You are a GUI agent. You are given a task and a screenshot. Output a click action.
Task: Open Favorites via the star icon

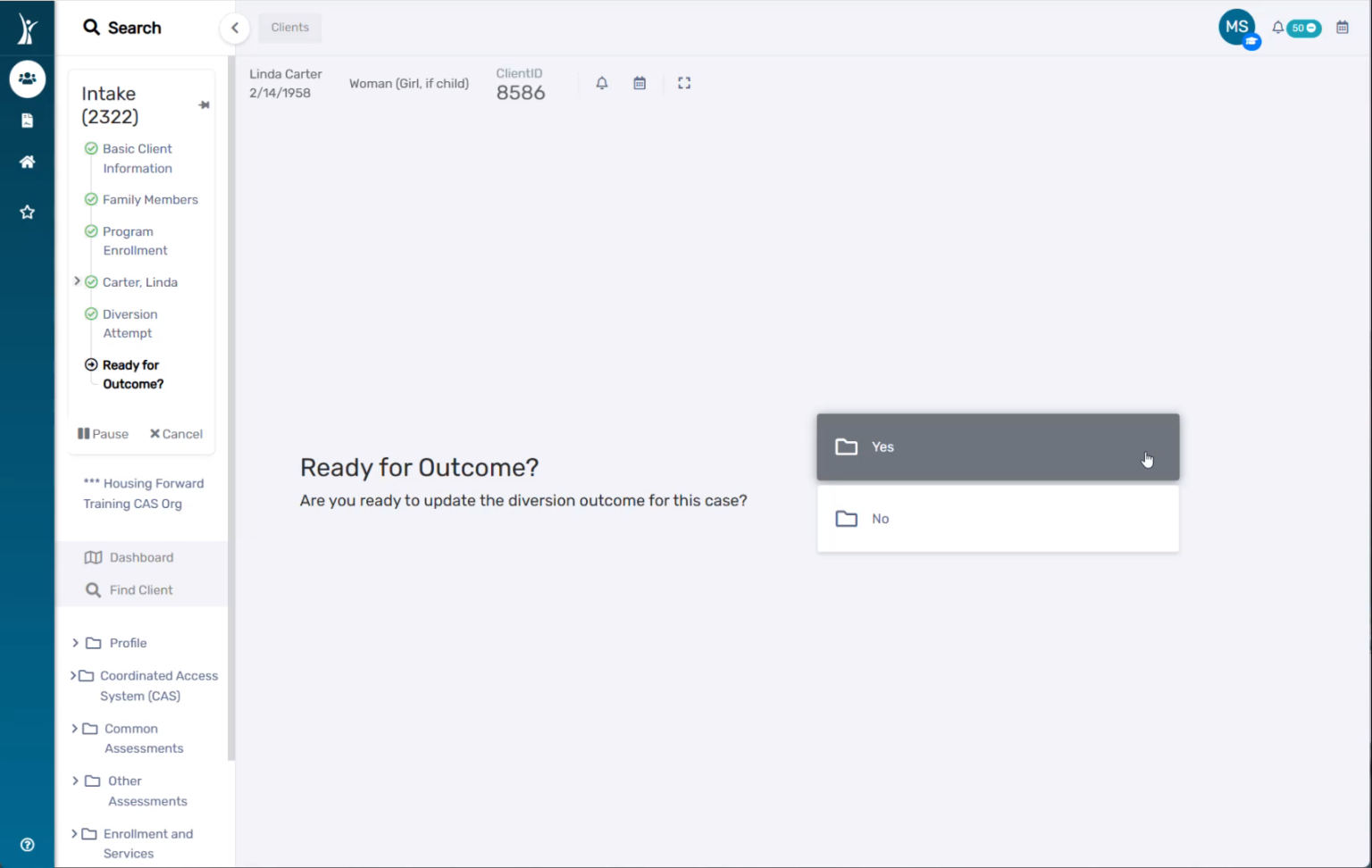pyautogui.click(x=27, y=212)
